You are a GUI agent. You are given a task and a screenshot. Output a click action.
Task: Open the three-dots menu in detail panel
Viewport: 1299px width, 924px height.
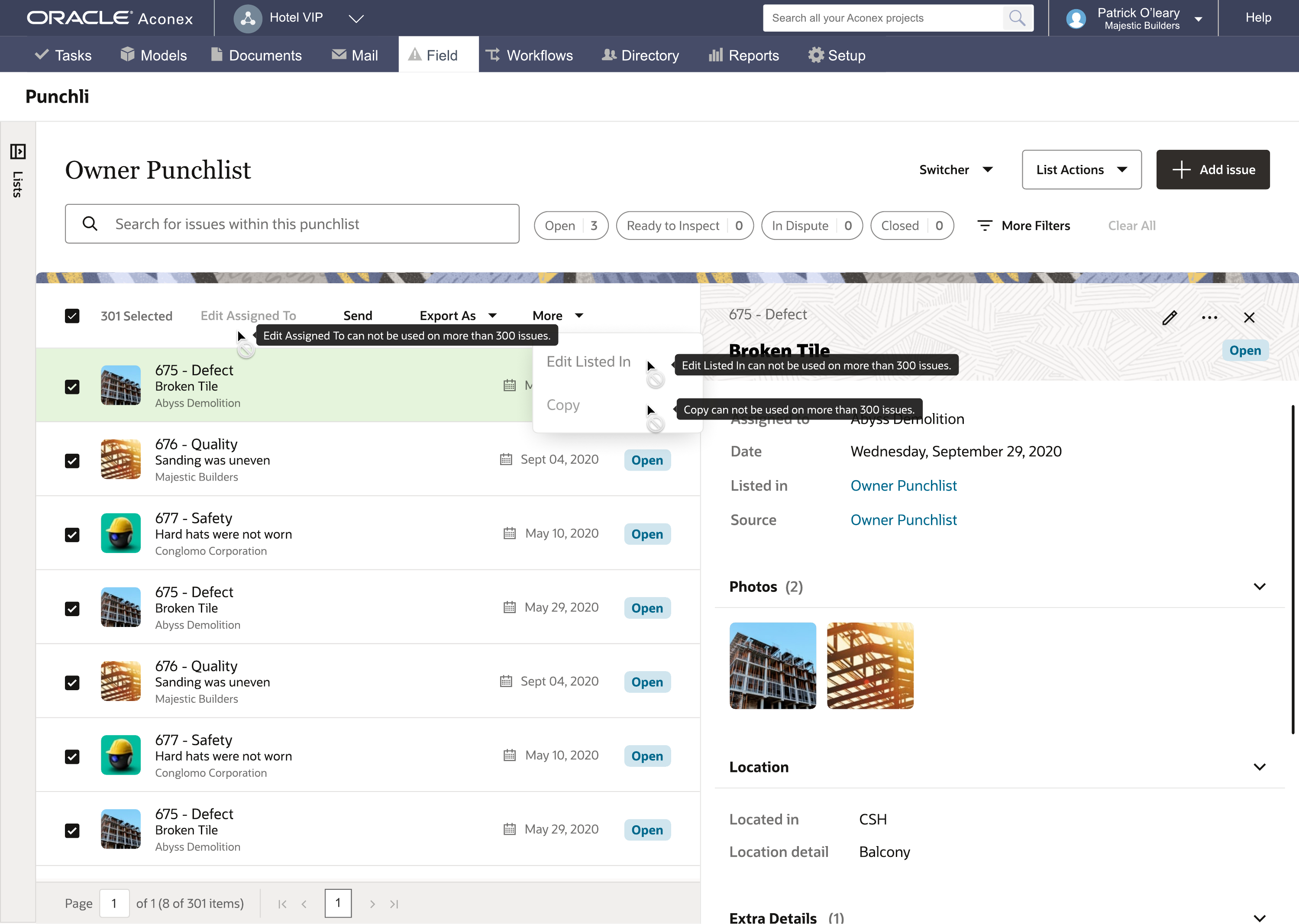(x=1209, y=317)
